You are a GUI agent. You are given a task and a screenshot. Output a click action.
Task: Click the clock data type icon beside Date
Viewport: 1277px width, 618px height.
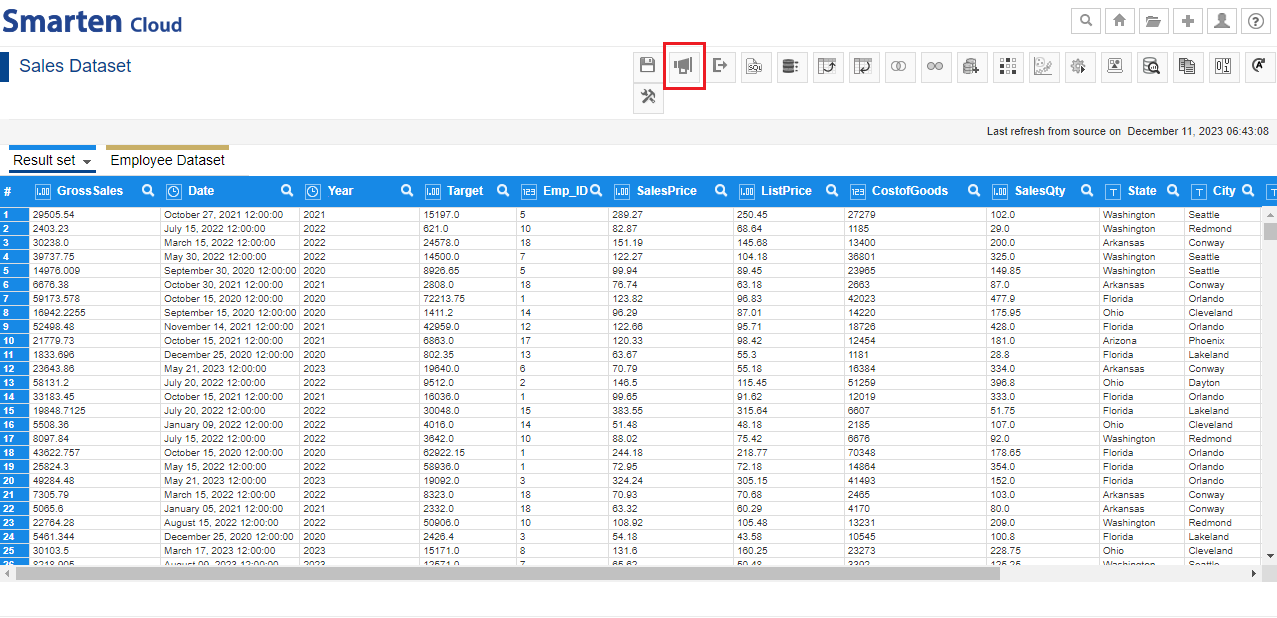pos(174,191)
